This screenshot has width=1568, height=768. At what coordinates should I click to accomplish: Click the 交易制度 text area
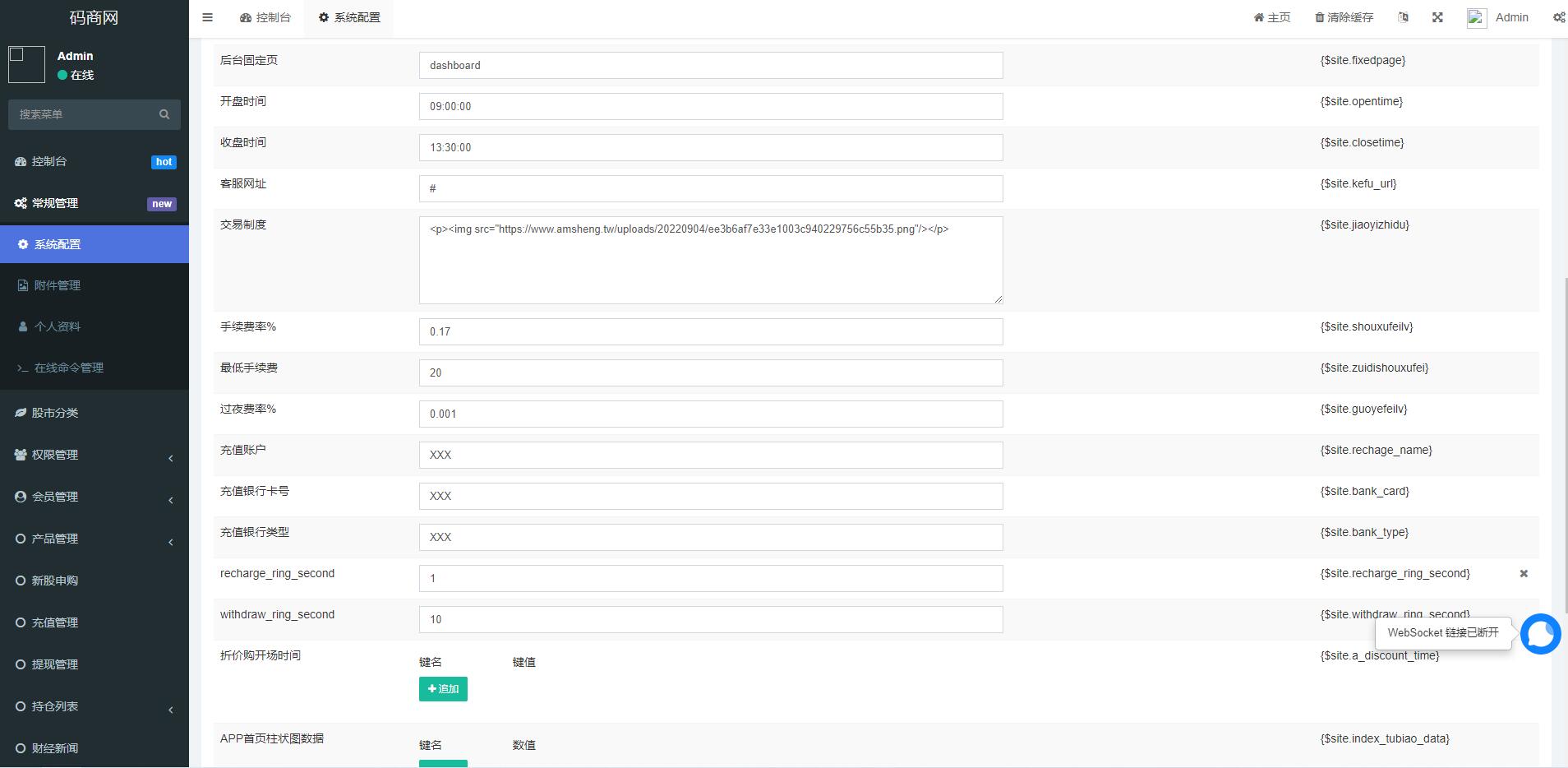point(710,260)
